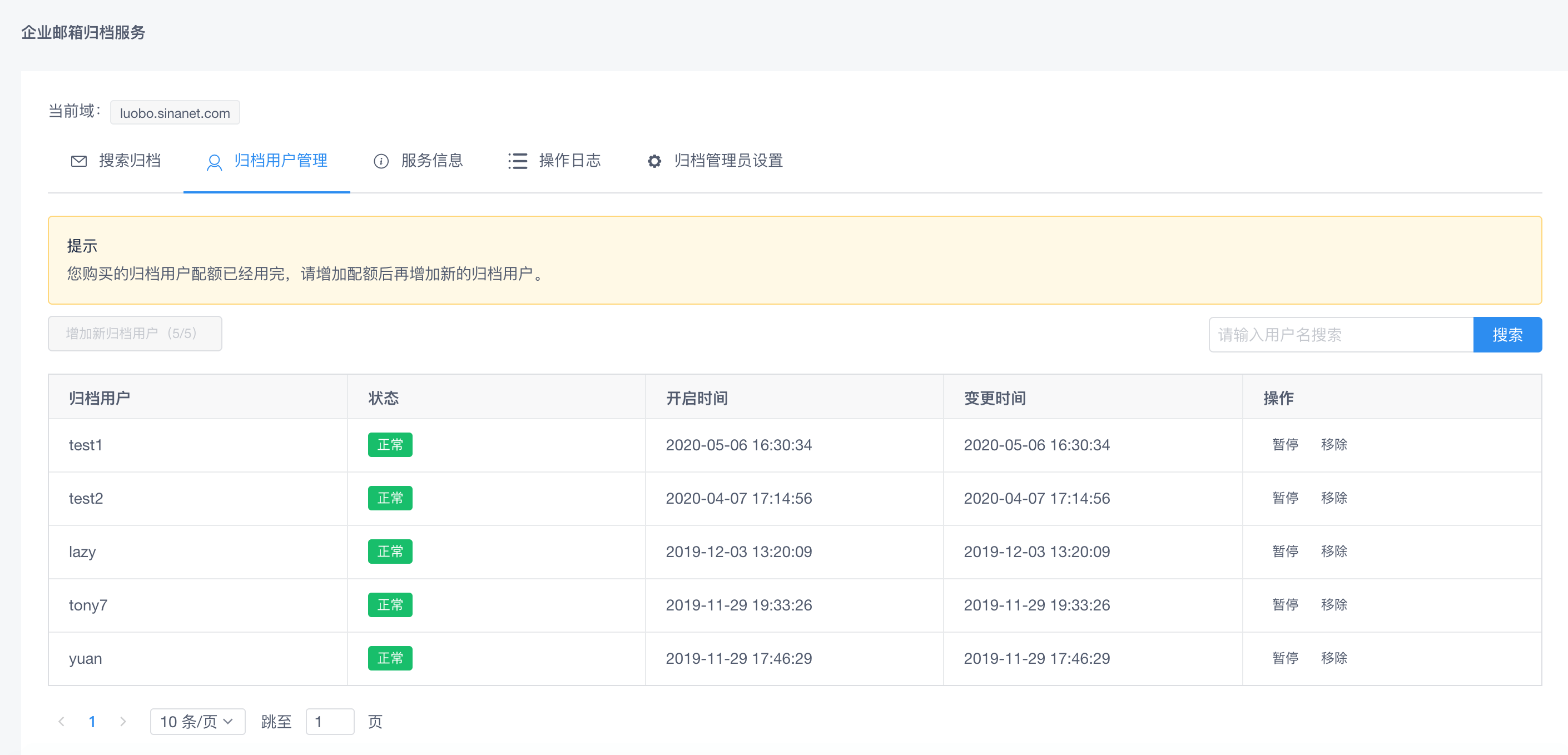Go to next page arrow

[123, 722]
